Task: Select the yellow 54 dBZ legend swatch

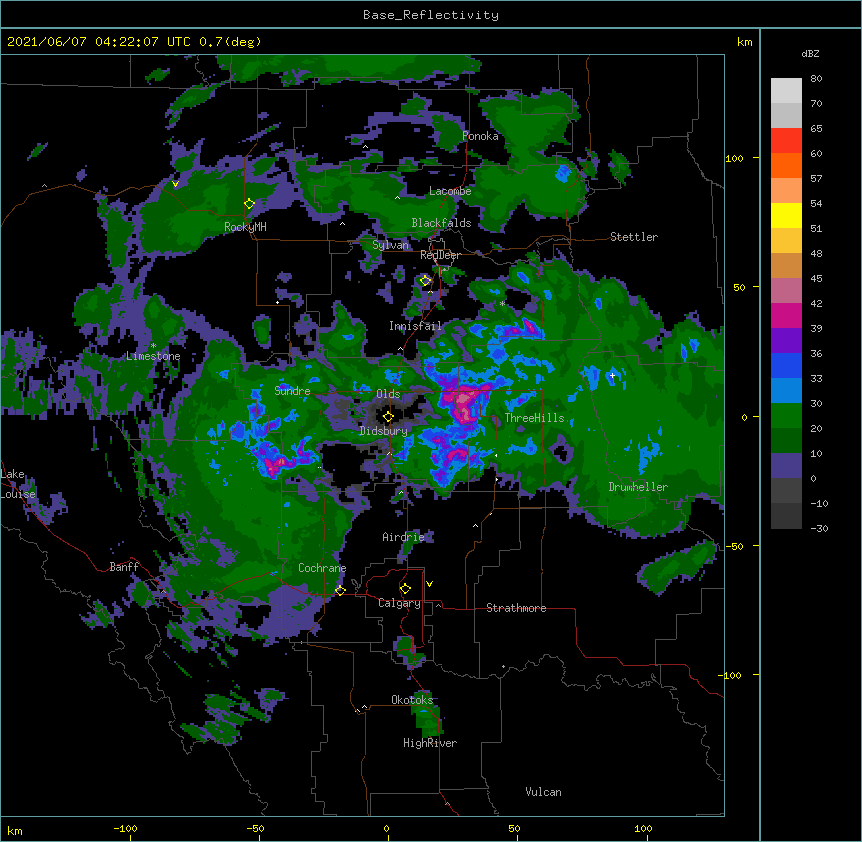Action: tap(786, 215)
